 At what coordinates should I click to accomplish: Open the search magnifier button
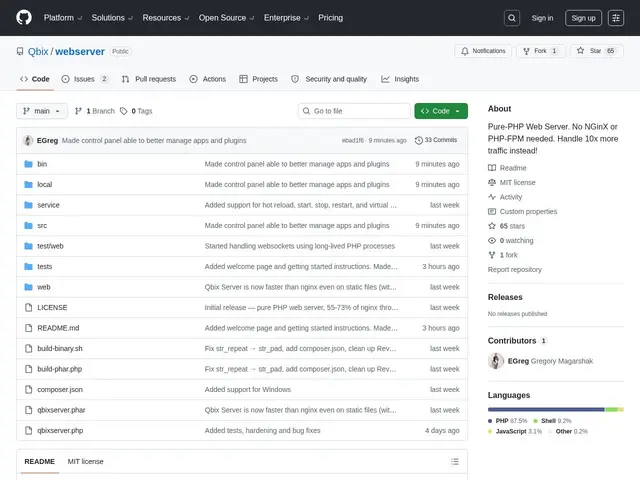(x=512, y=18)
